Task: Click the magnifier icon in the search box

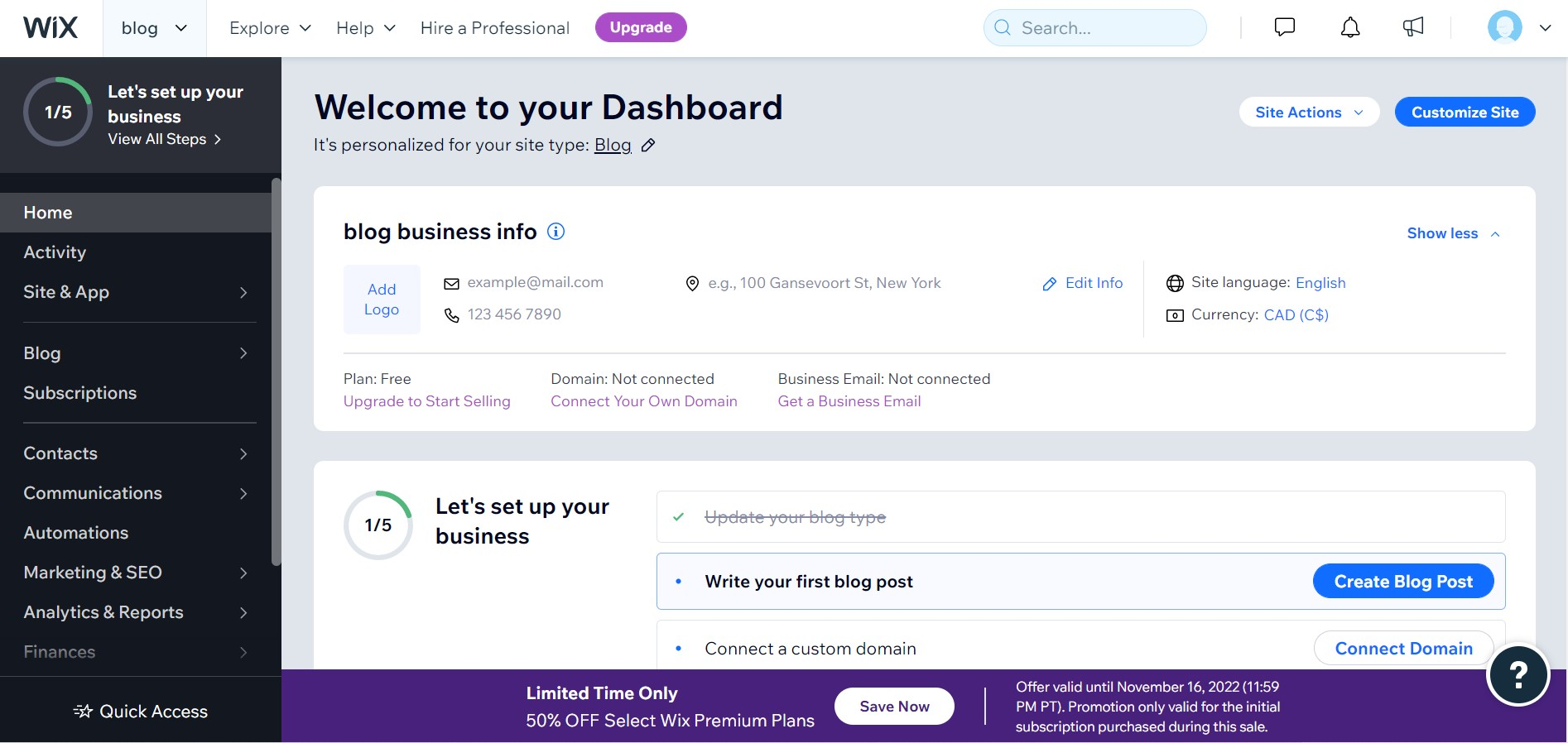Action: tap(1003, 28)
